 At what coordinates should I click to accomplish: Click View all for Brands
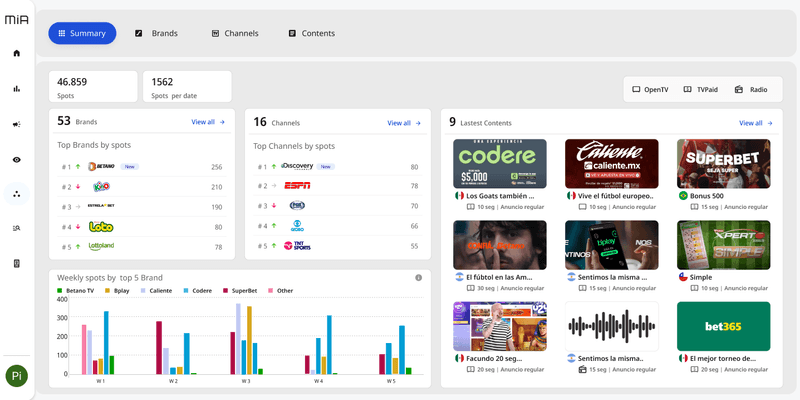point(208,122)
